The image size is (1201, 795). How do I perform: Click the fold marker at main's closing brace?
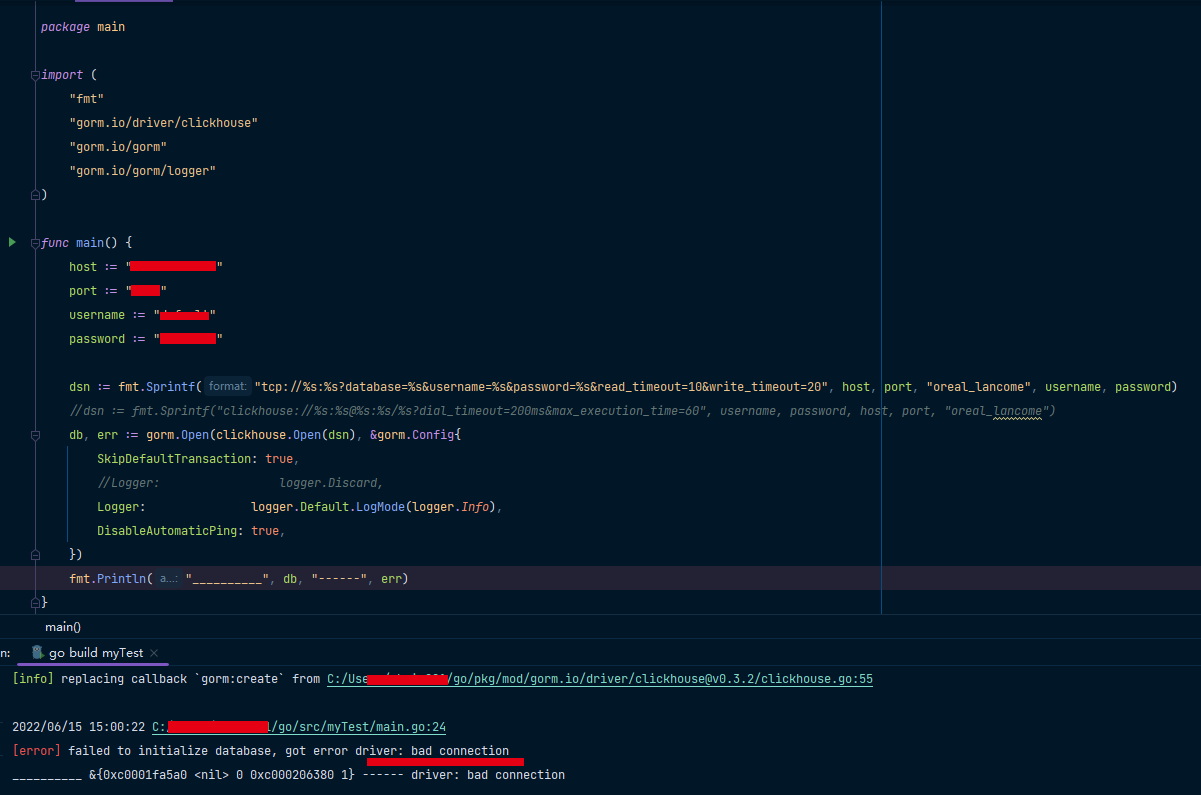coord(36,602)
